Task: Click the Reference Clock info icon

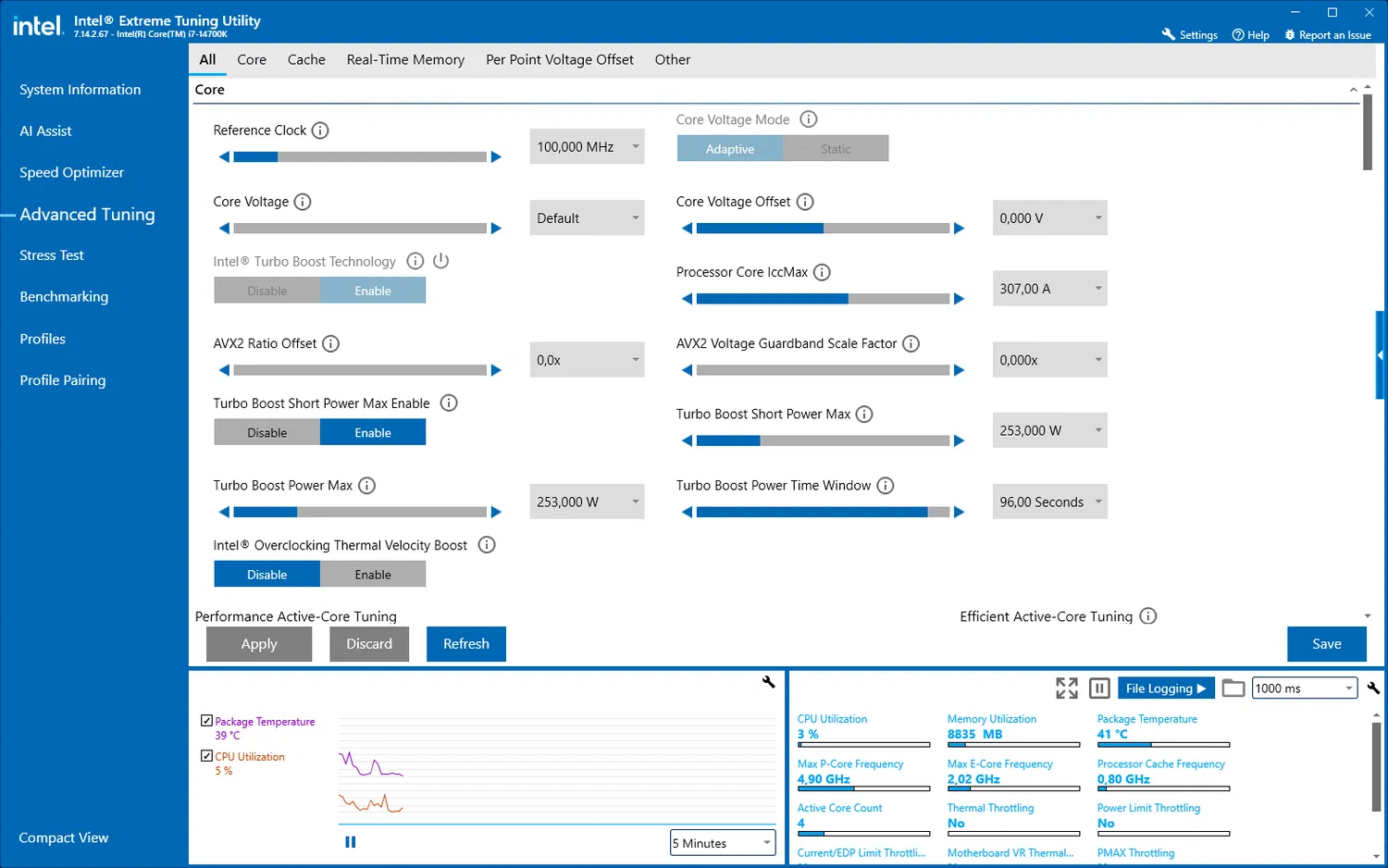Action: (x=320, y=130)
